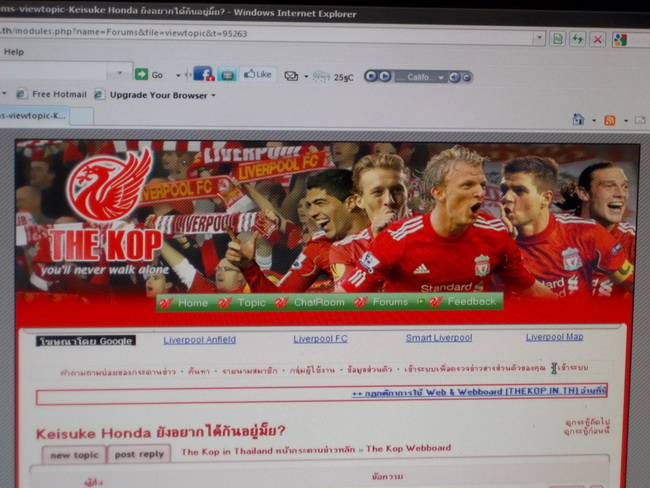Screen dimensions: 650x488
Task: Click the radio volume-down round button
Action: 466,78
